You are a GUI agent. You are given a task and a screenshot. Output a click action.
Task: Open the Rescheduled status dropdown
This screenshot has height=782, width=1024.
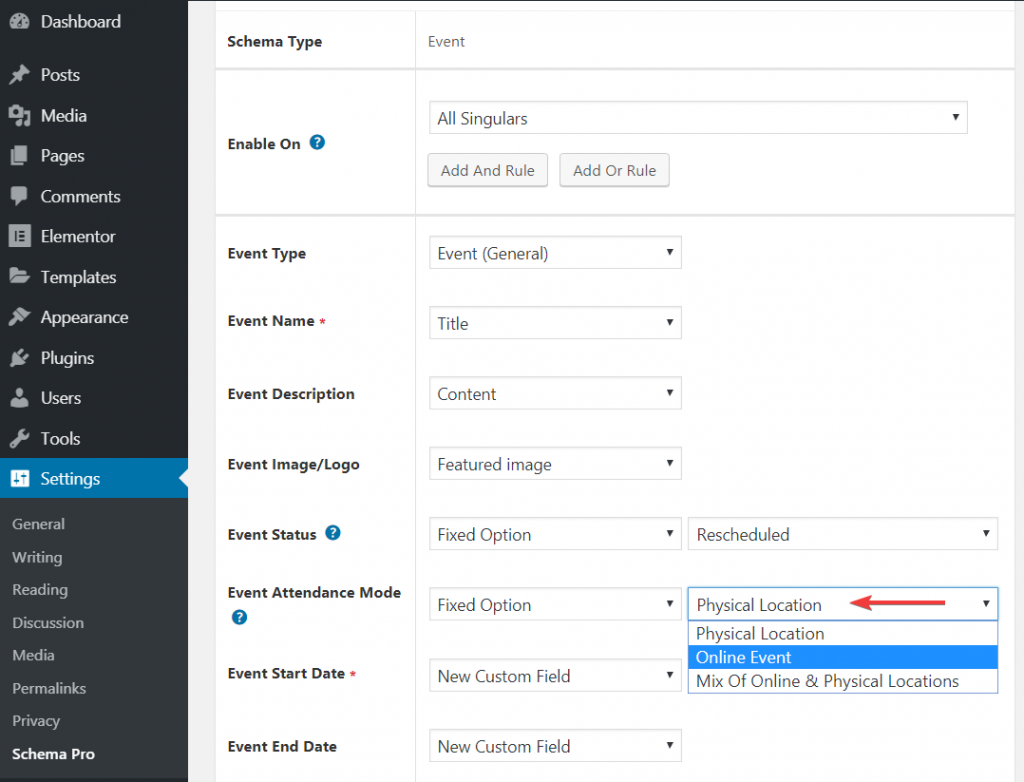point(842,534)
